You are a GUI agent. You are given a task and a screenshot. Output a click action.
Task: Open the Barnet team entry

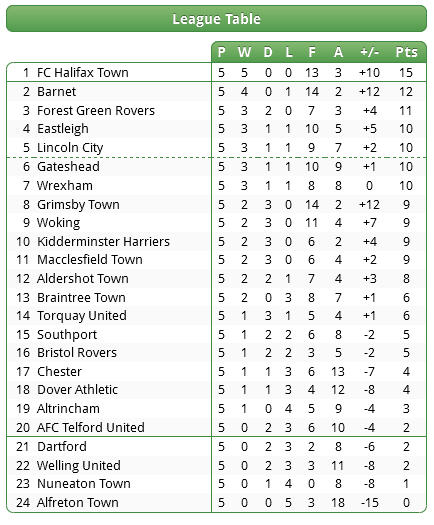pos(57,91)
